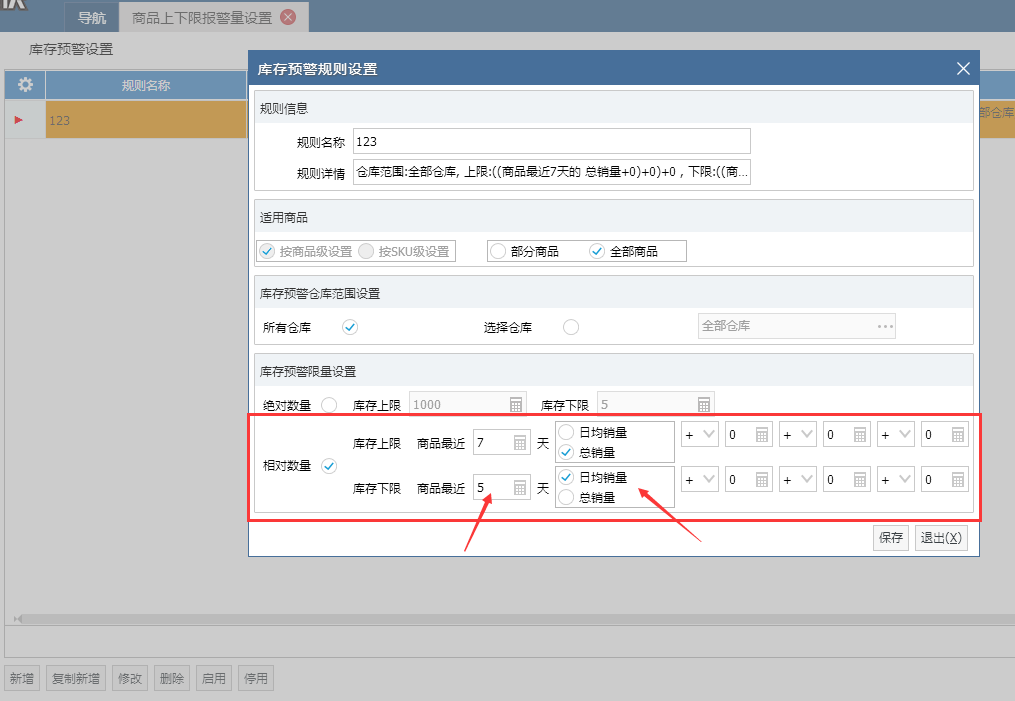Click the ellipsis button in 全部仓库 field
Screen dimensions: 1015x701
885,326
